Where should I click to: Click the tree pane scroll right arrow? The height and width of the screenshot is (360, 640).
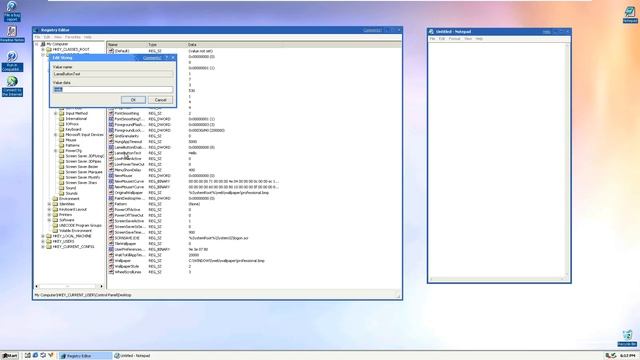coord(102,286)
